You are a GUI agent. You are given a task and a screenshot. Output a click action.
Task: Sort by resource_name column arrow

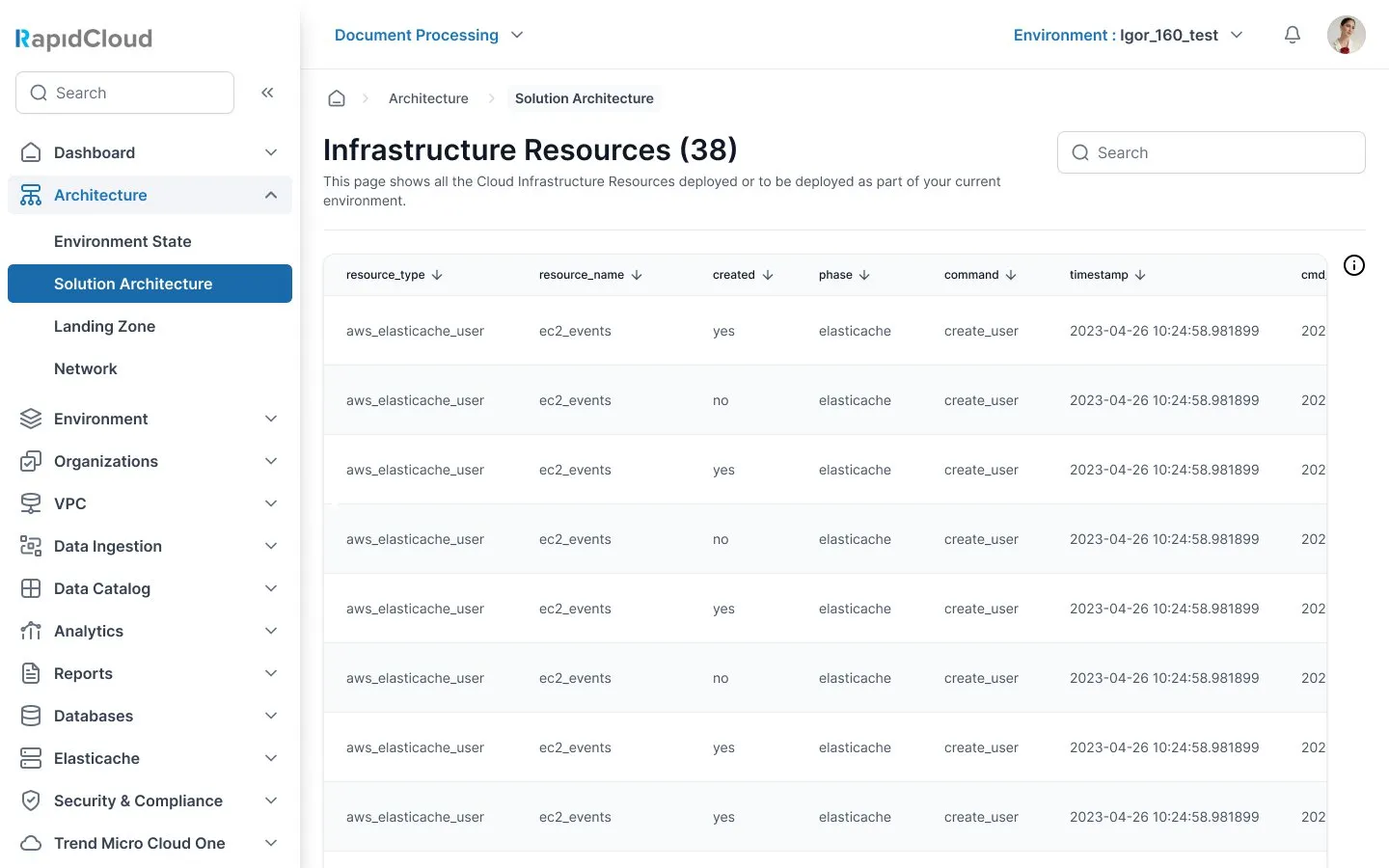click(637, 275)
